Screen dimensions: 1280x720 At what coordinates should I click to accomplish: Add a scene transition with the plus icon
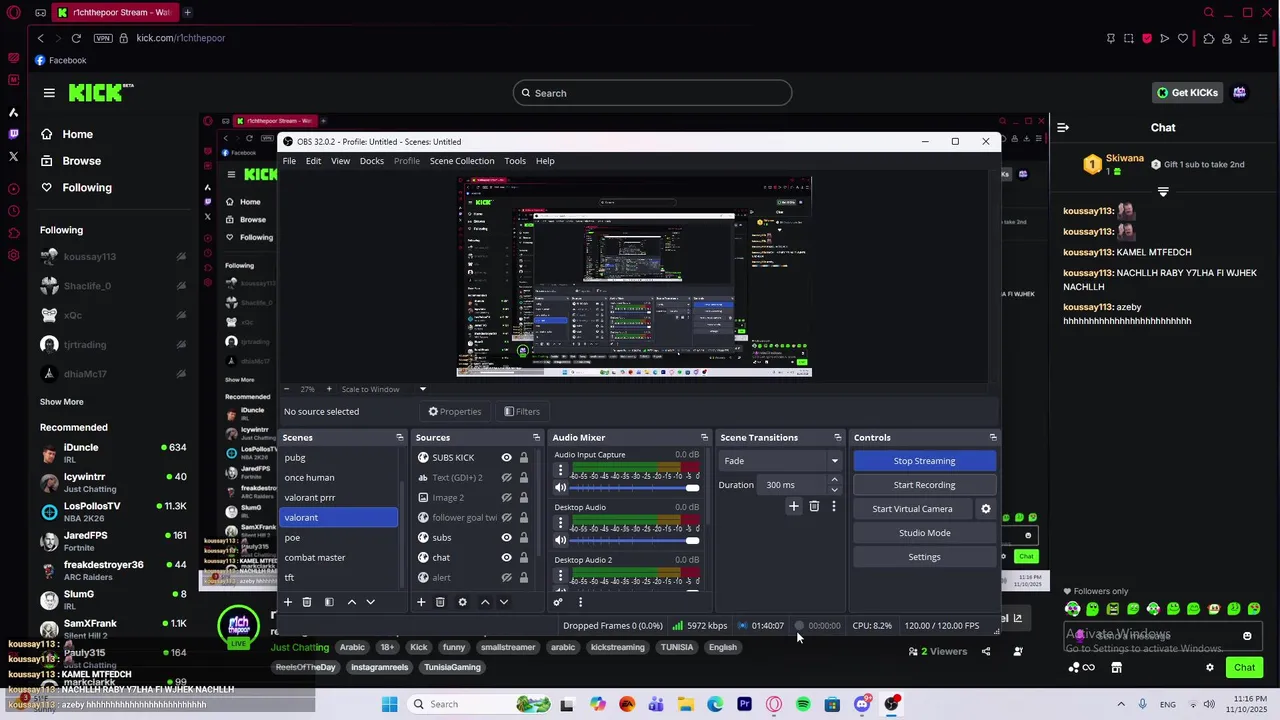click(x=794, y=506)
